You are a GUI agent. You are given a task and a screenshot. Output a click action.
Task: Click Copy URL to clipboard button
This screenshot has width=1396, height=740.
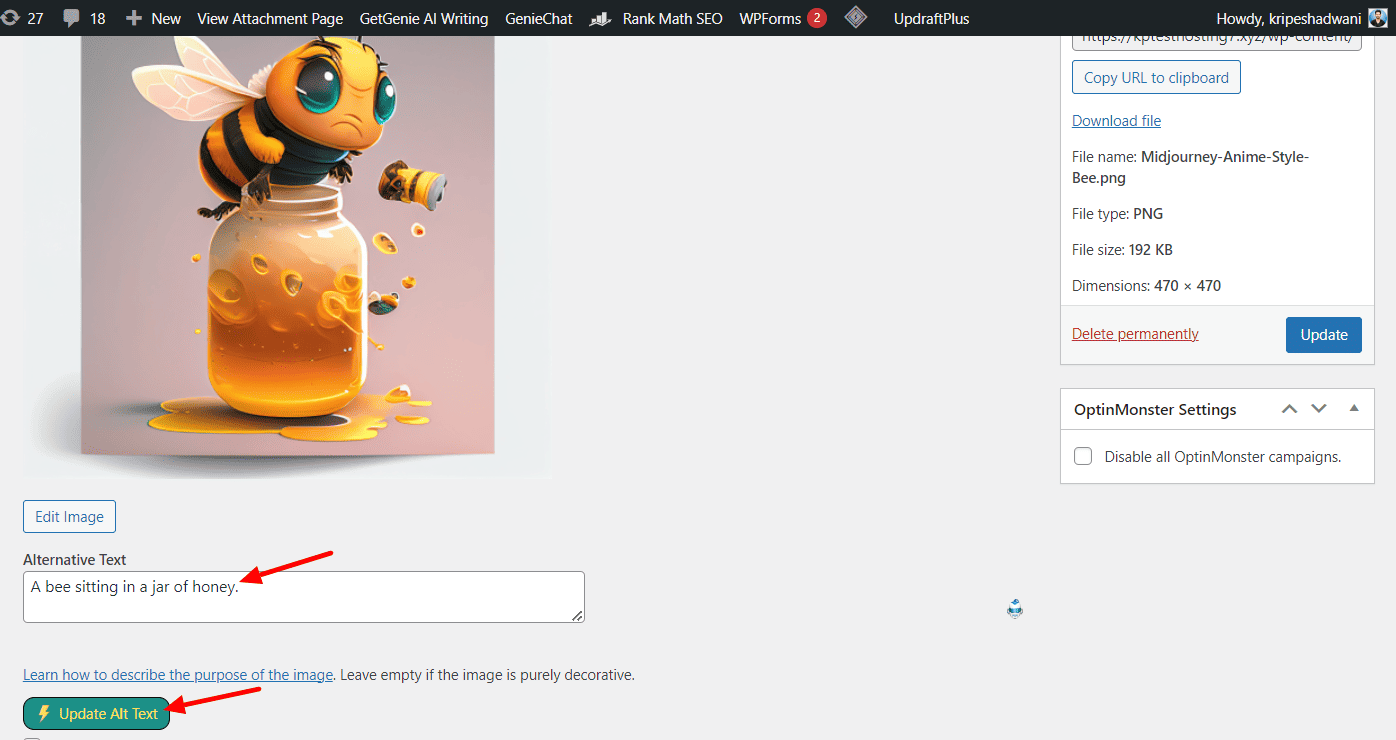pos(1156,77)
